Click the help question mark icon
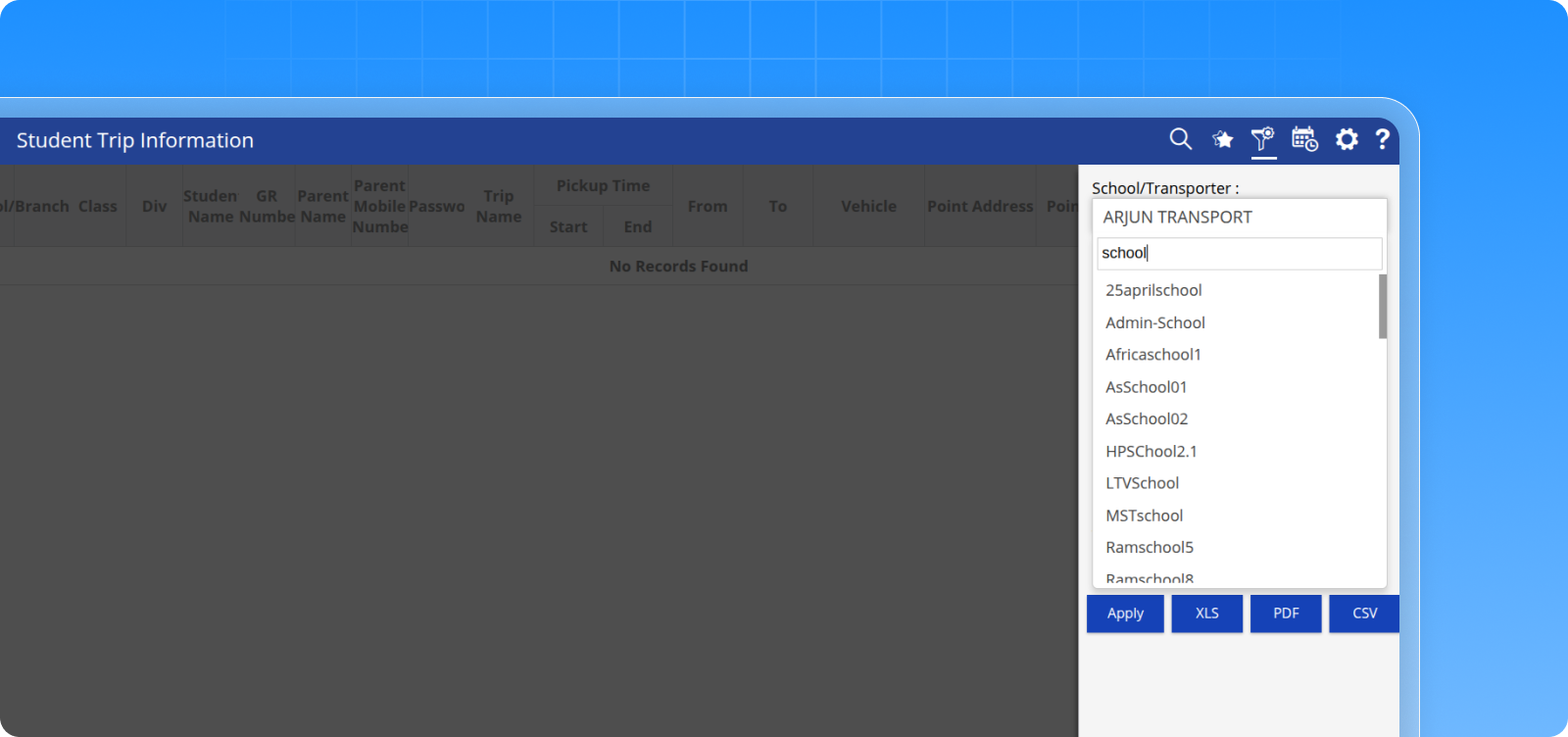Image resolution: width=1568 pixels, height=737 pixels. click(1382, 139)
